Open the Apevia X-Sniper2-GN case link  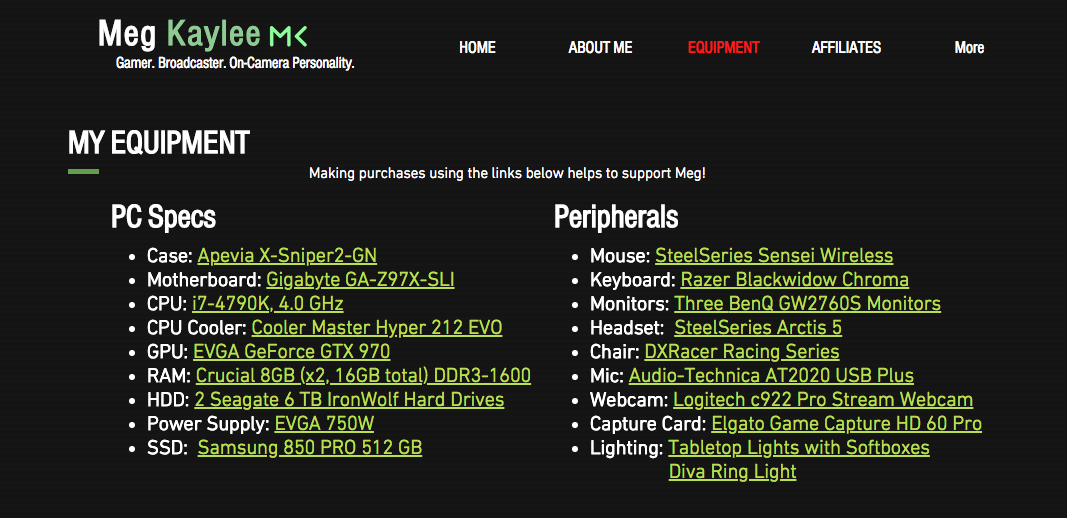(287, 256)
